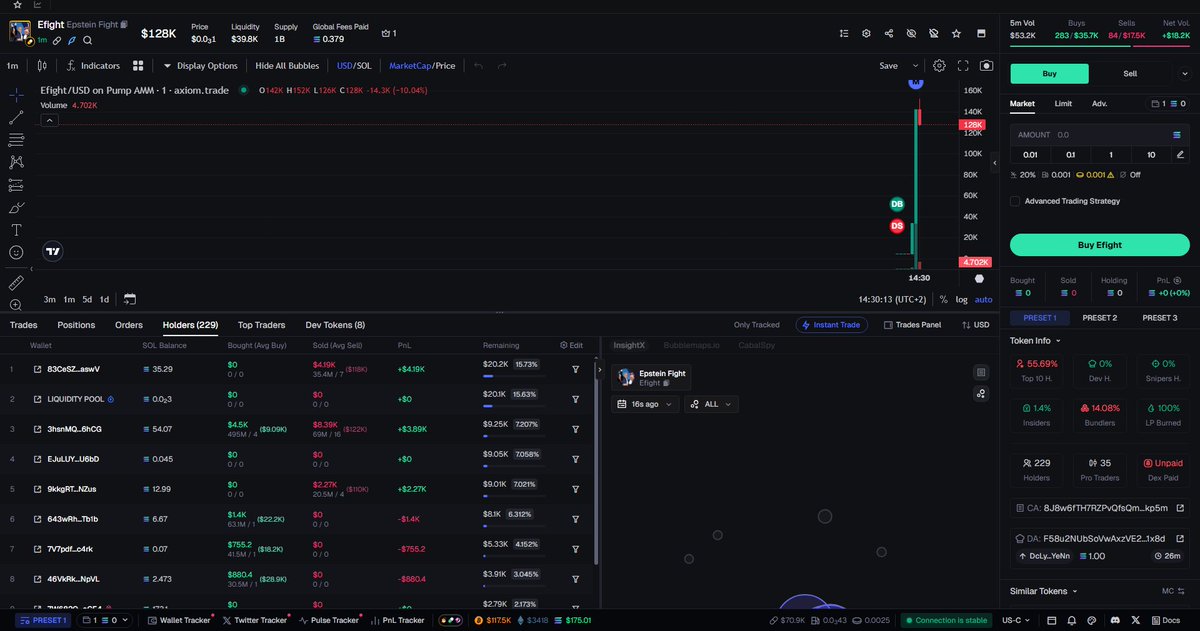
Task: Redo the last chart action
Action: coord(502,66)
